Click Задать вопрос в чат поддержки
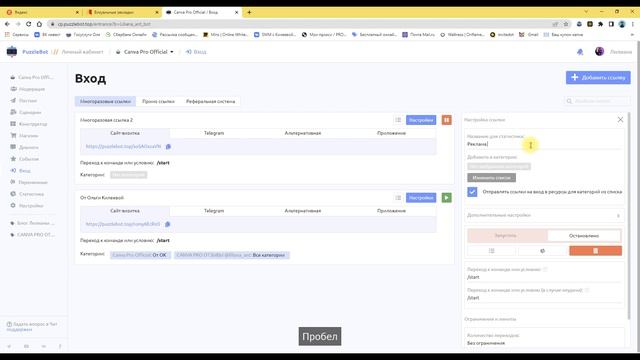 pyautogui.click(x=32, y=327)
